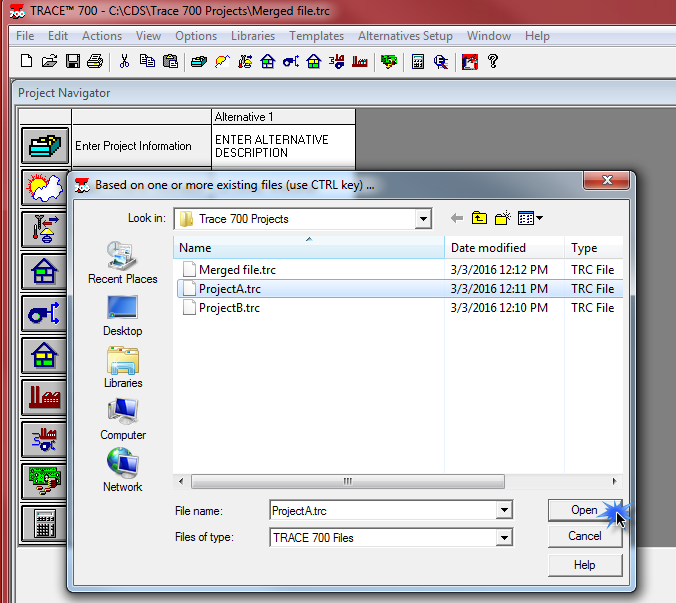Go to Libraries in places sidebar
The width and height of the screenshot is (676, 603).
tap(123, 367)
